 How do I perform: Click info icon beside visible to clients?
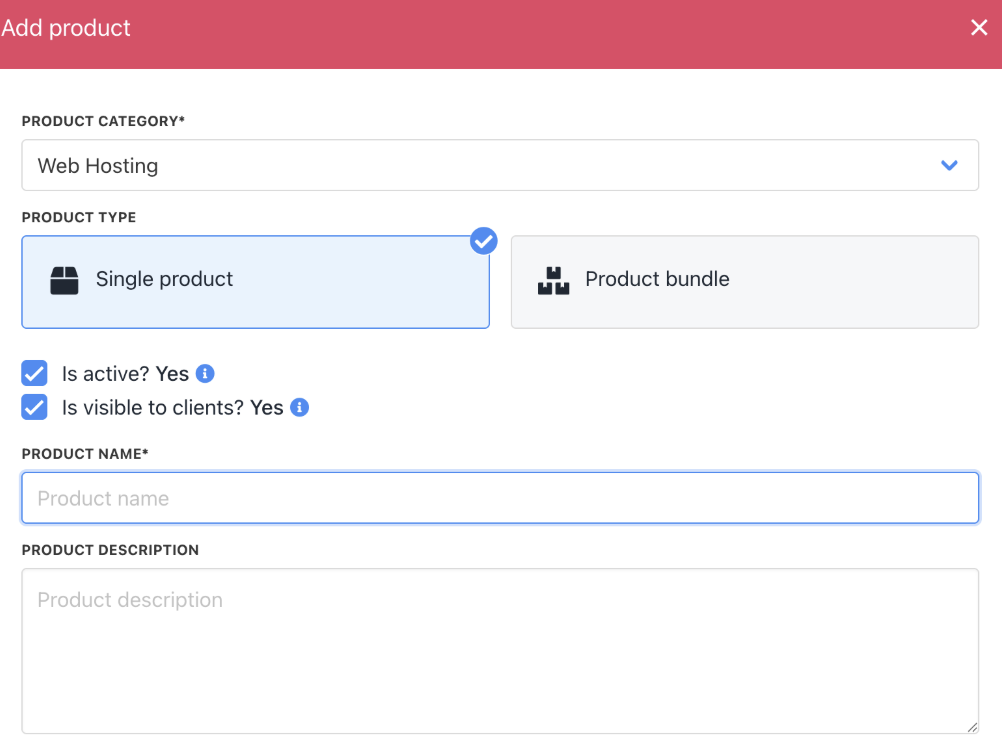(x=299, y=408)
